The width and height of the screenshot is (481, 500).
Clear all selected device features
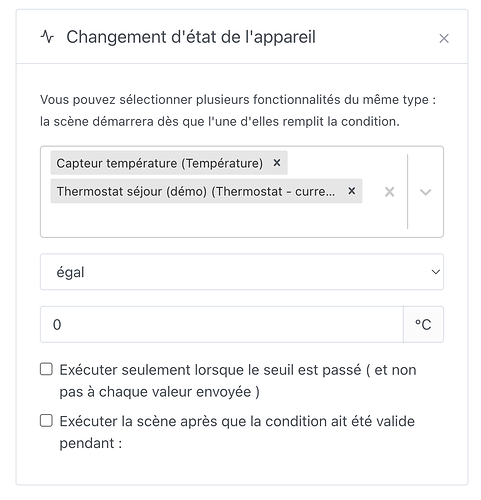[389, 192]
